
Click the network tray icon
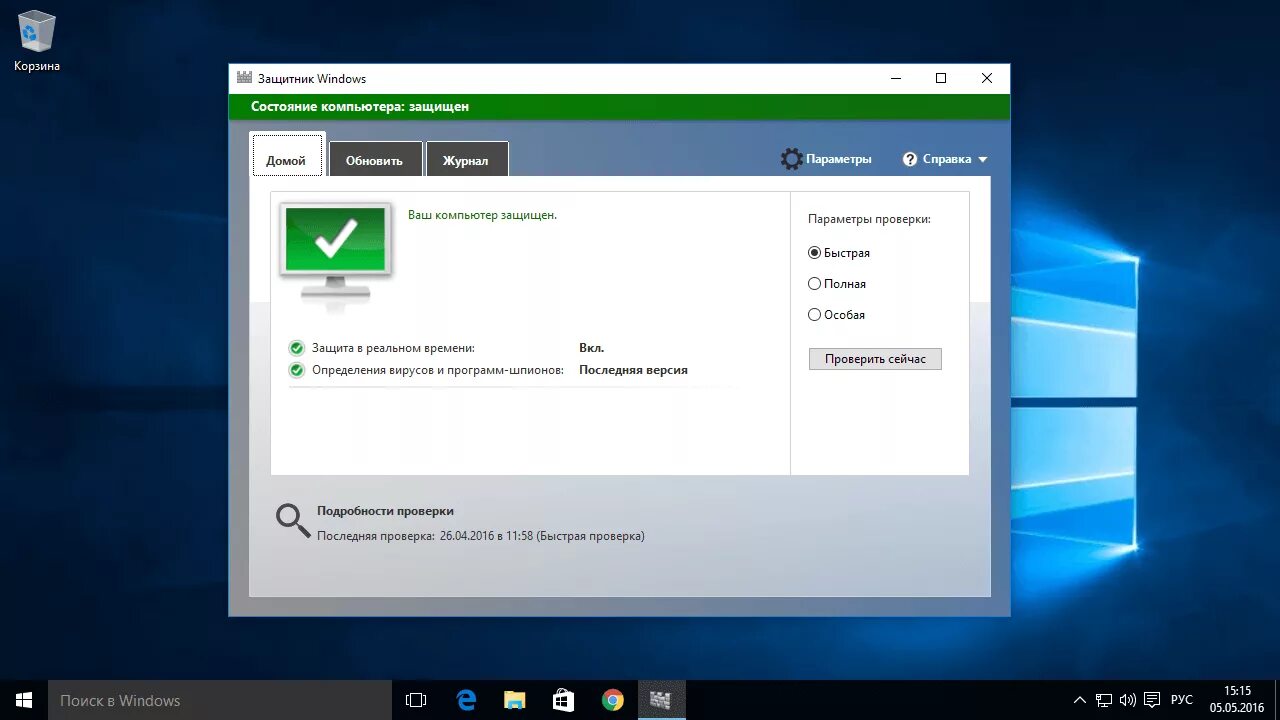pos(1104,700)
